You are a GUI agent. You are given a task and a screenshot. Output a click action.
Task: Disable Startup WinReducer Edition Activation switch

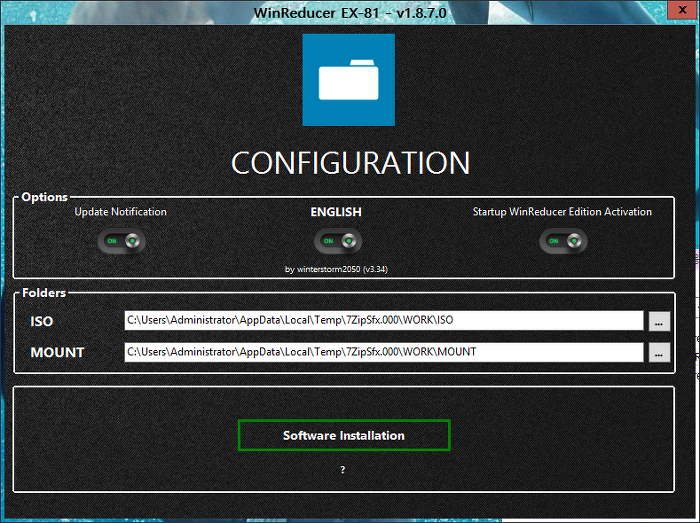click(563, 241)
